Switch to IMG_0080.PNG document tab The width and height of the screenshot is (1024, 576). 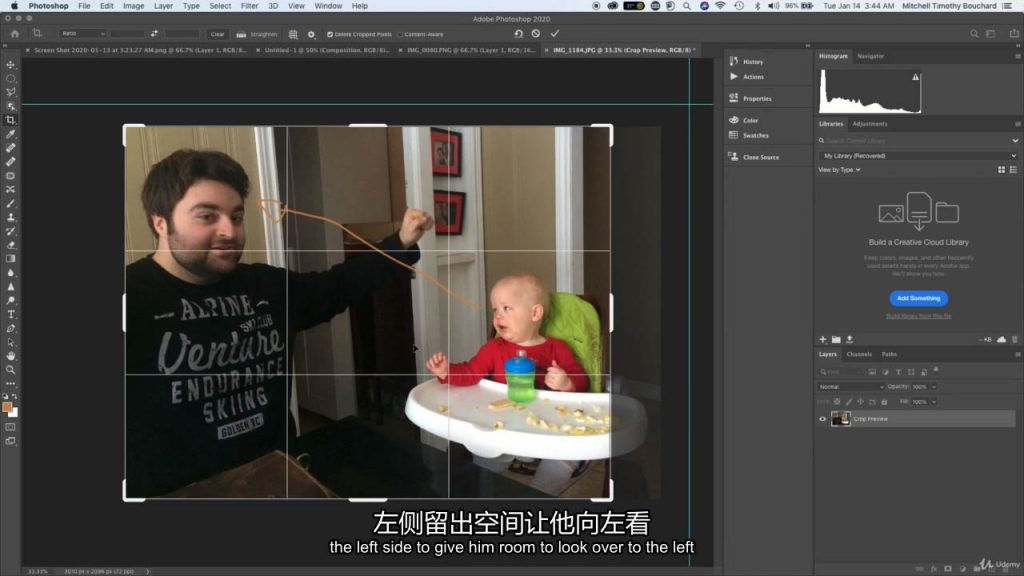tap(471, 50)
